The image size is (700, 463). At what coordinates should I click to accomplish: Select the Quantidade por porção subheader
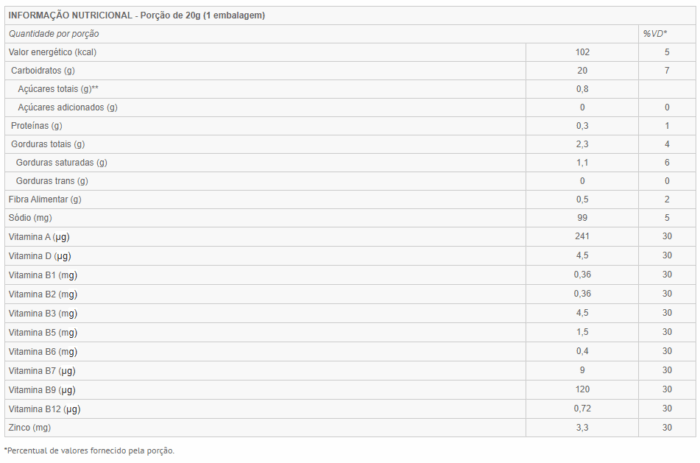click(54, 34)
